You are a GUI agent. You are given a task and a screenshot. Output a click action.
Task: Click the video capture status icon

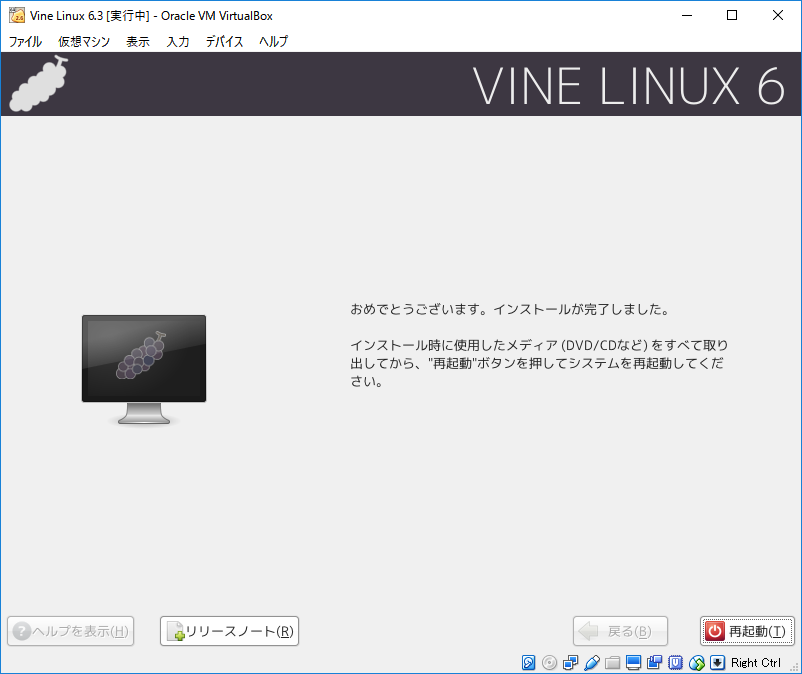click(655, 663)
